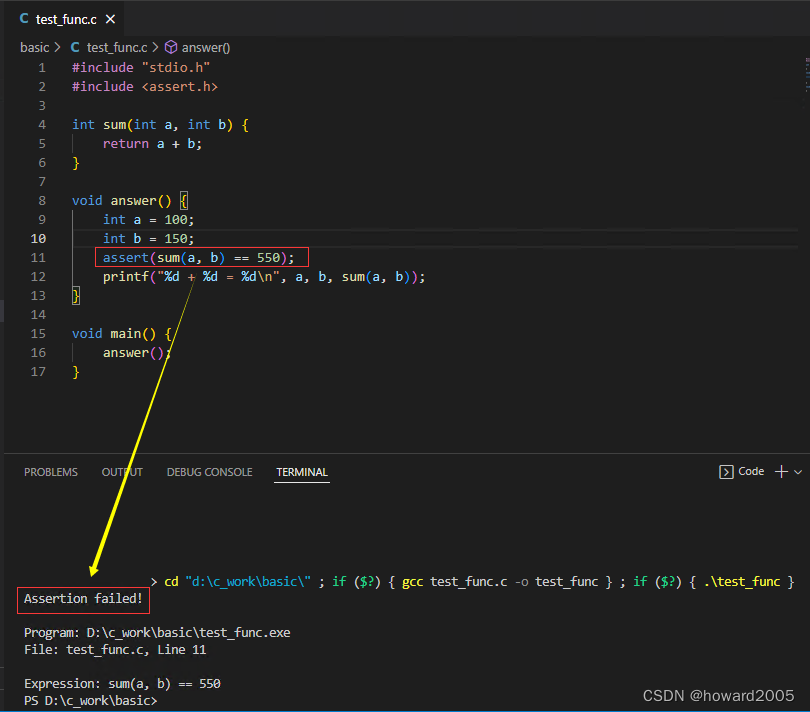Click the terminal 'Code' shell icon

726,472
